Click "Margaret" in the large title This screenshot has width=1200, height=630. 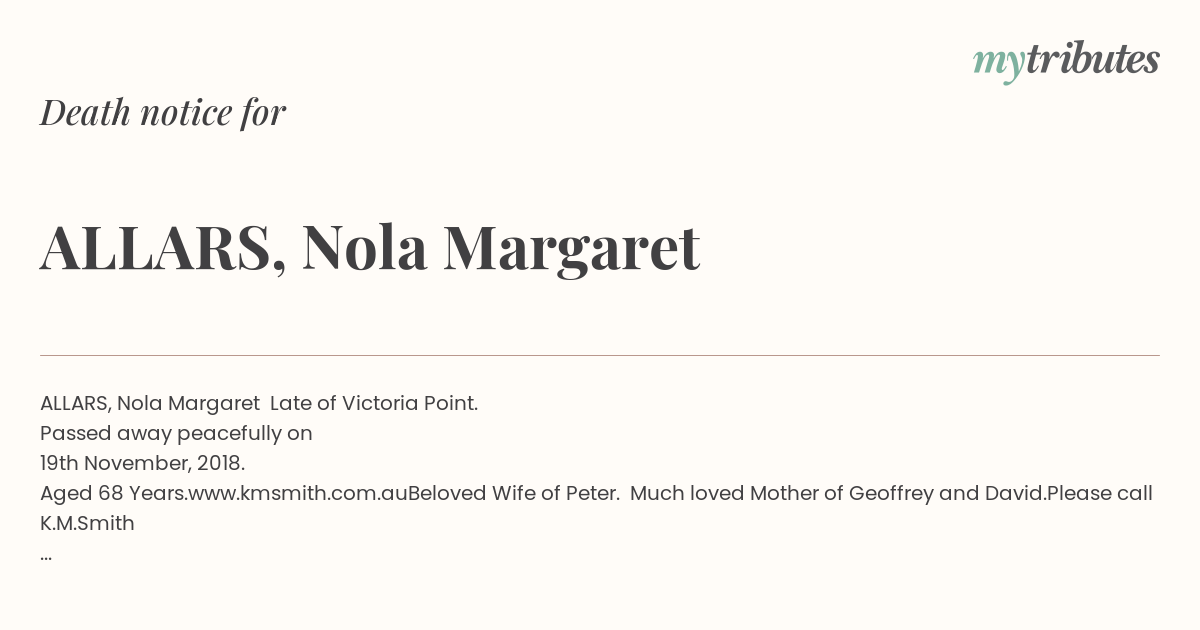(x=572, y=251)
